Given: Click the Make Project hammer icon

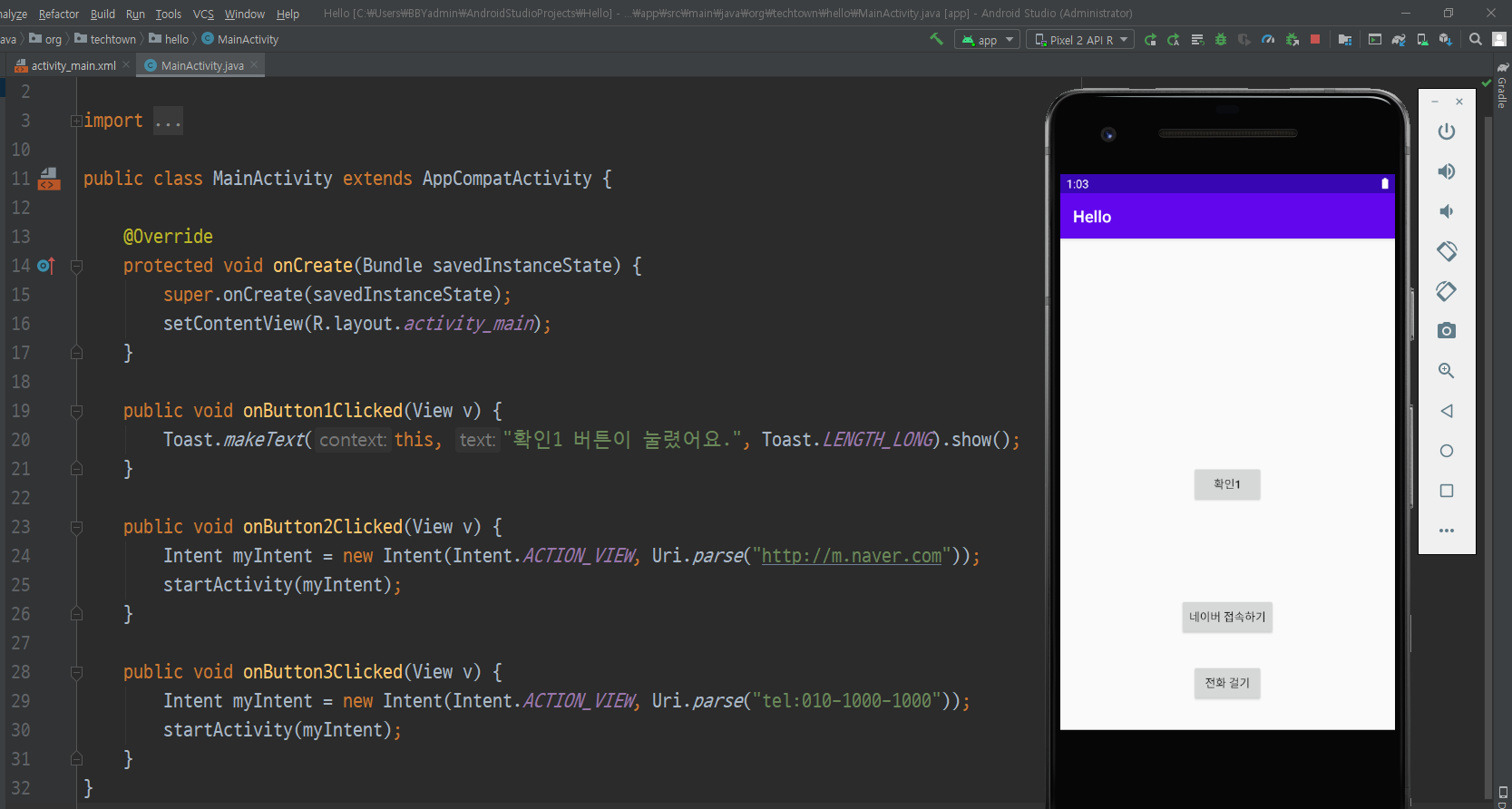Looking at the screenshot, I should pyautogui.click(x=936, y=39).
